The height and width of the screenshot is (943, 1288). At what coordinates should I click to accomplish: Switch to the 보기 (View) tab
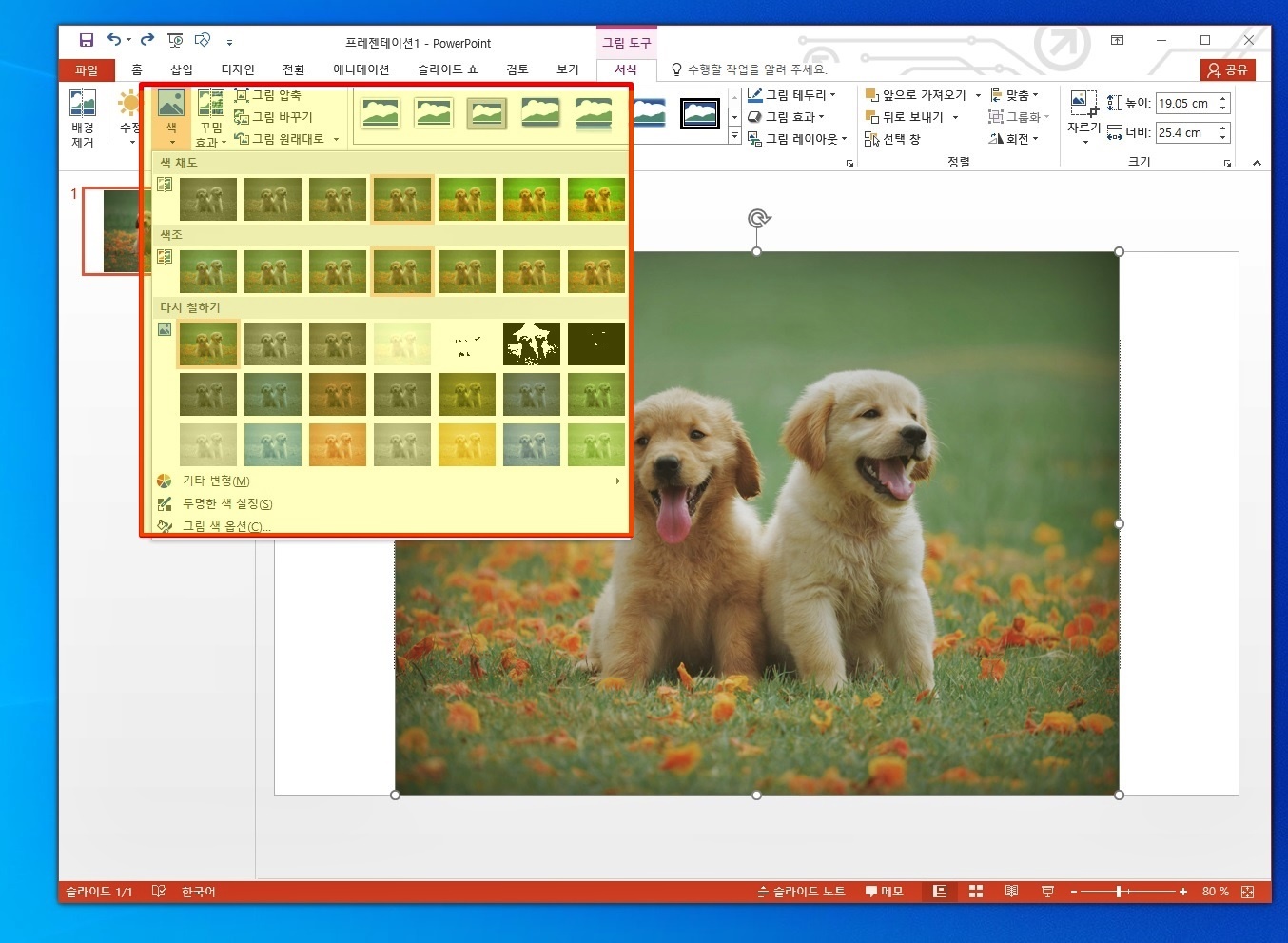568,69
